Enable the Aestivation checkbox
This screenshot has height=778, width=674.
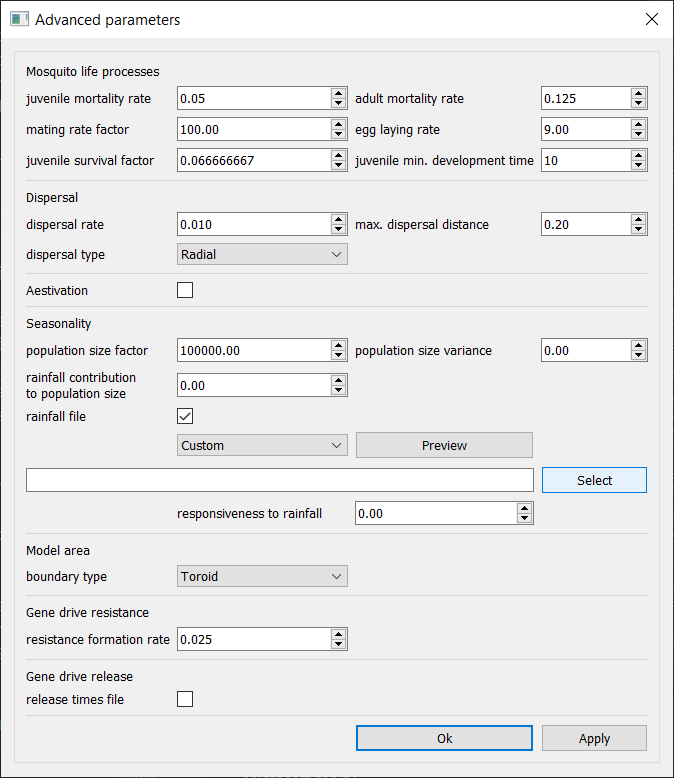185,291
